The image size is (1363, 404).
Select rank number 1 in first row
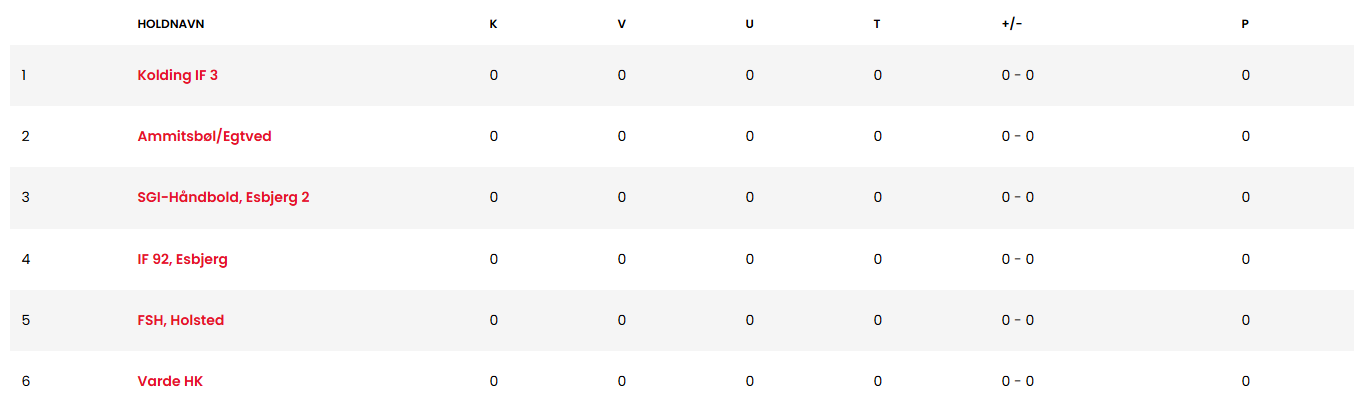click(24, 75)
